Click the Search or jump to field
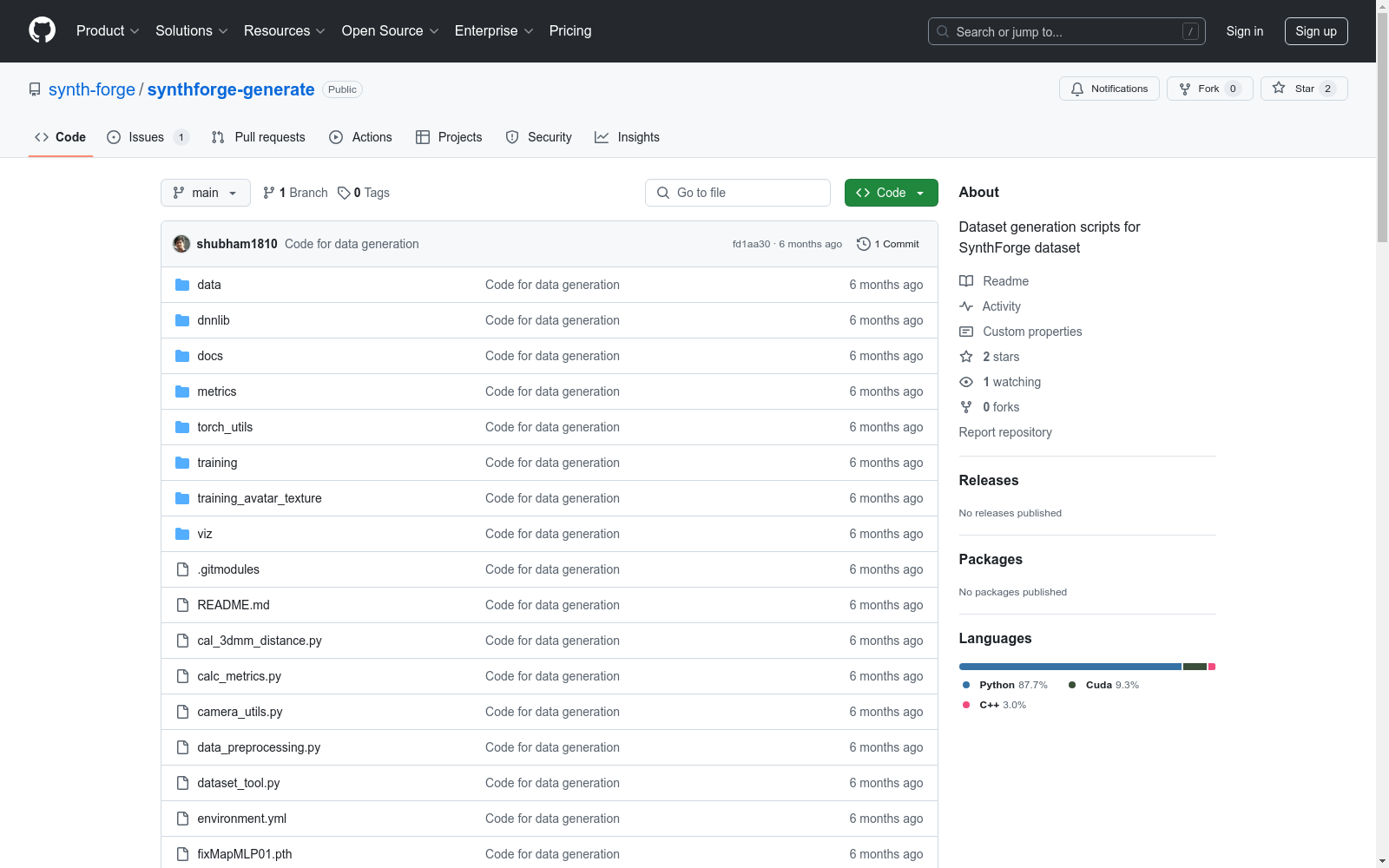 (1067, 31)
